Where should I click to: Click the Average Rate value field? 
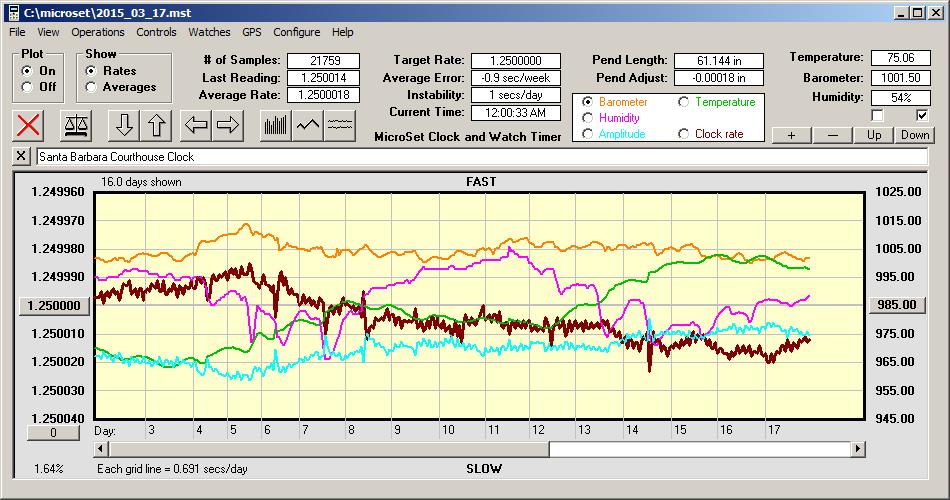point(324,95)
